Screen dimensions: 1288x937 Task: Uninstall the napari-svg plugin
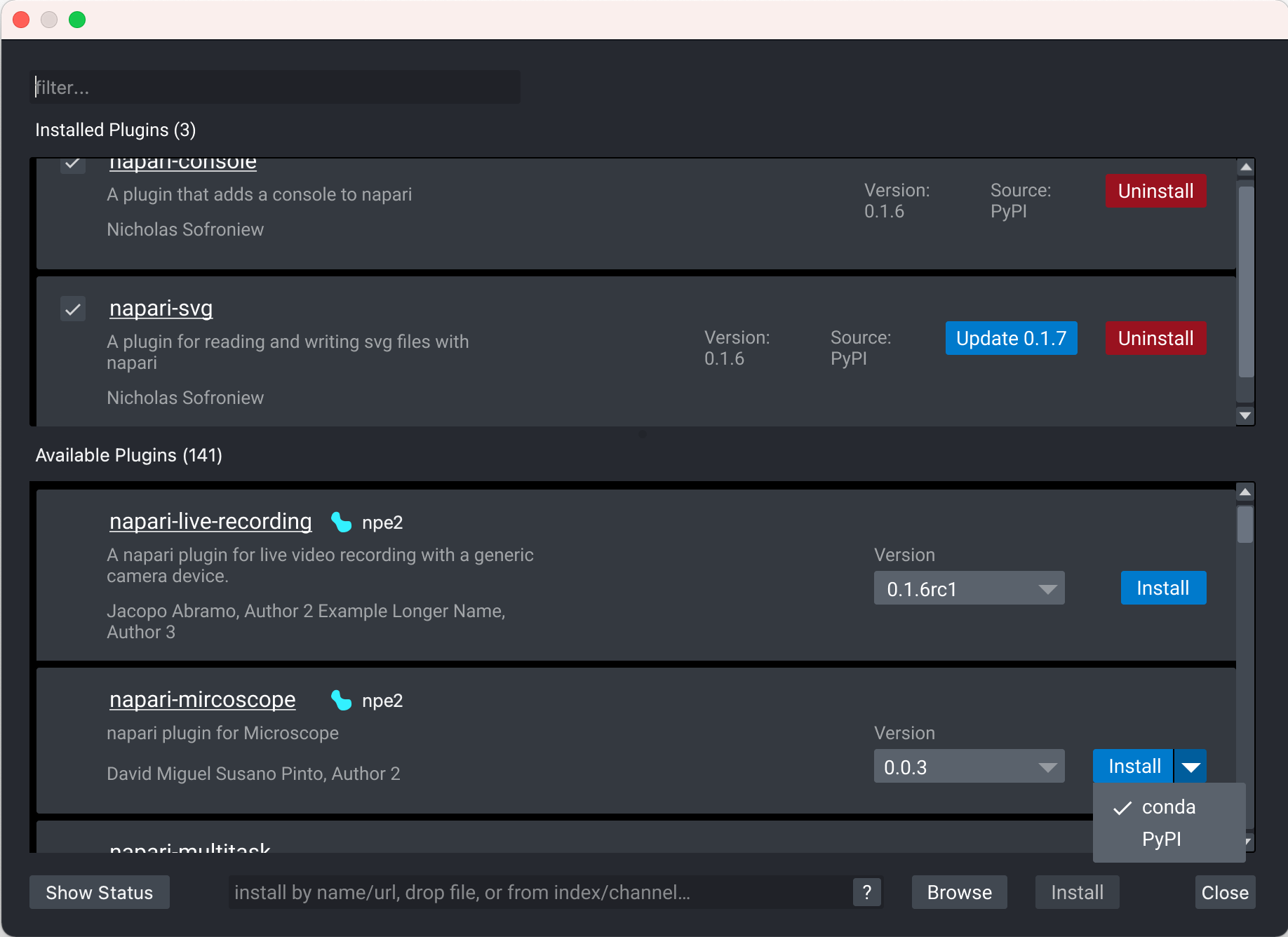point(1155,338)
